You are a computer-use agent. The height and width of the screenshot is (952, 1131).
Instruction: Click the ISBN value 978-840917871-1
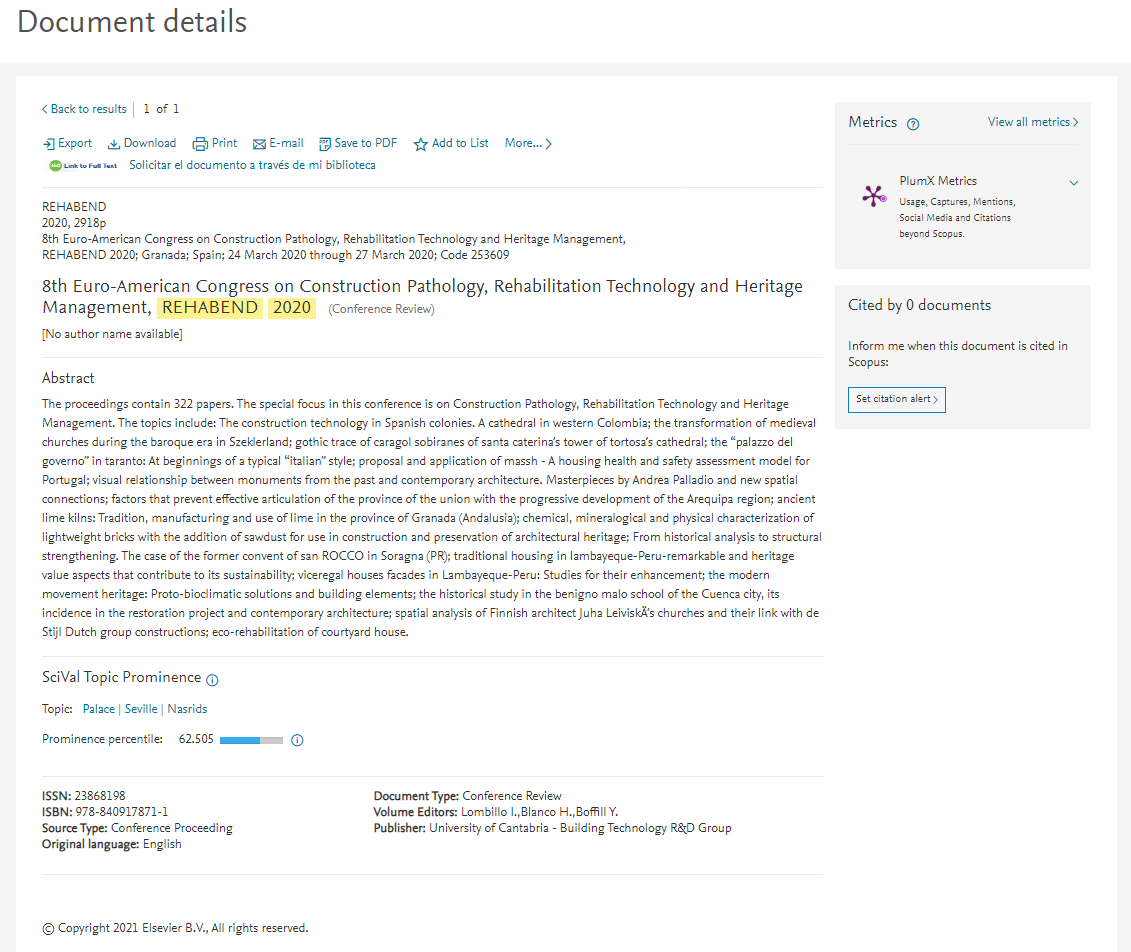tap(122, 812)
